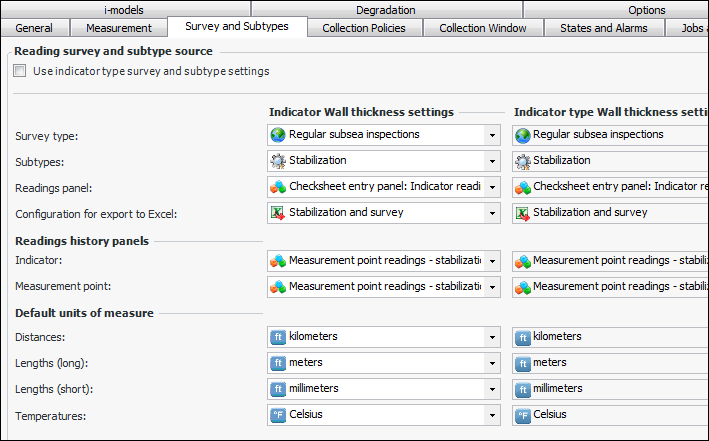This screenshot has width=709, height=441.
Task: Click the °F icon beside Celsius
Action: [278, 415]
